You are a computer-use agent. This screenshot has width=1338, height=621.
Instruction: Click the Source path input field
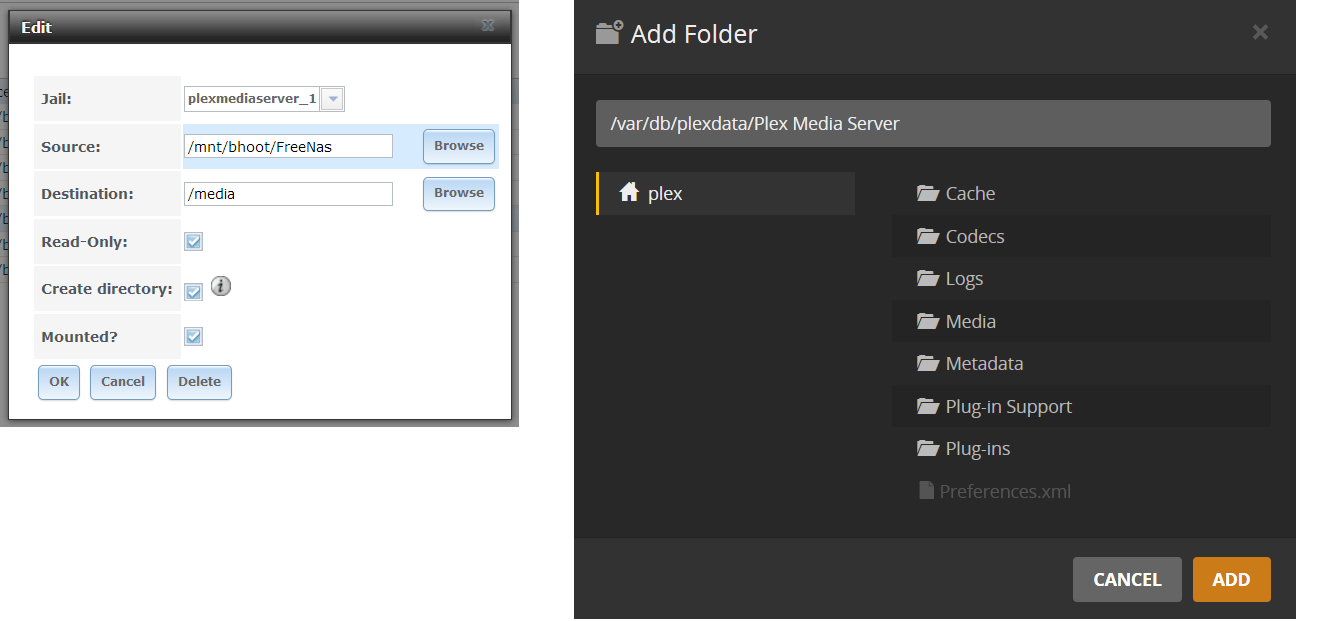click(x=288, y=146)
